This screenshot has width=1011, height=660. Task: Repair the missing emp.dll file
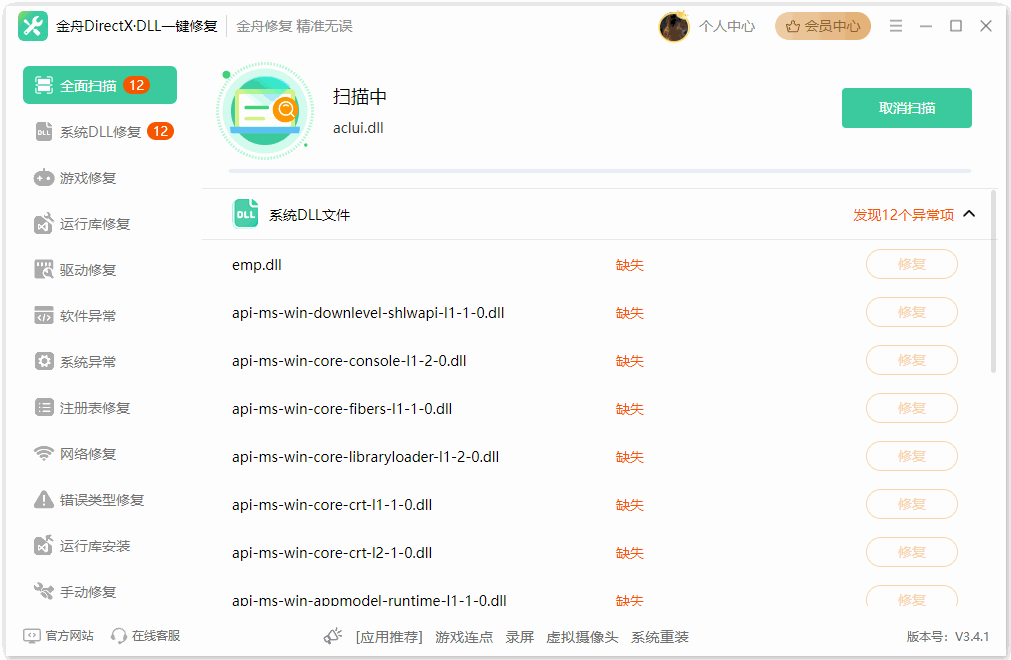911,264
